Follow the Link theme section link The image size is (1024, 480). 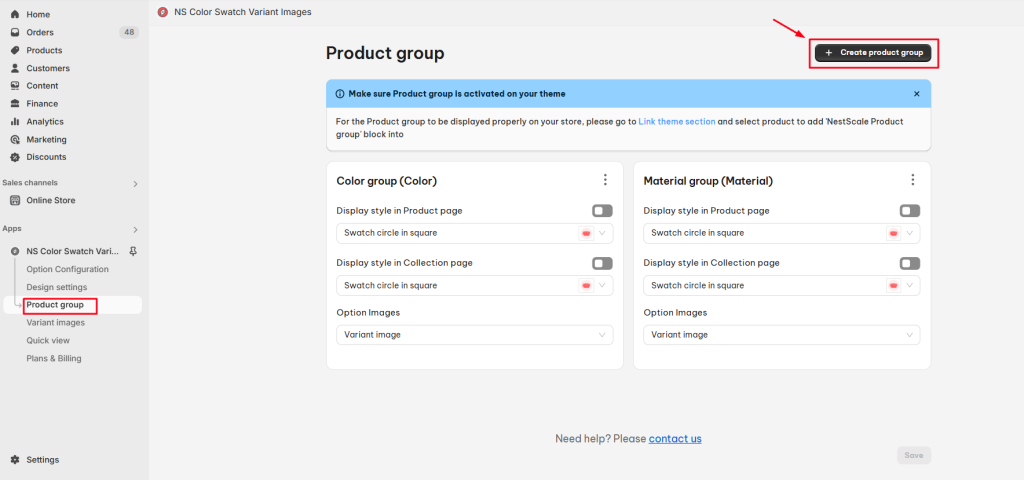pyautogui.click(x=677, y=121)
